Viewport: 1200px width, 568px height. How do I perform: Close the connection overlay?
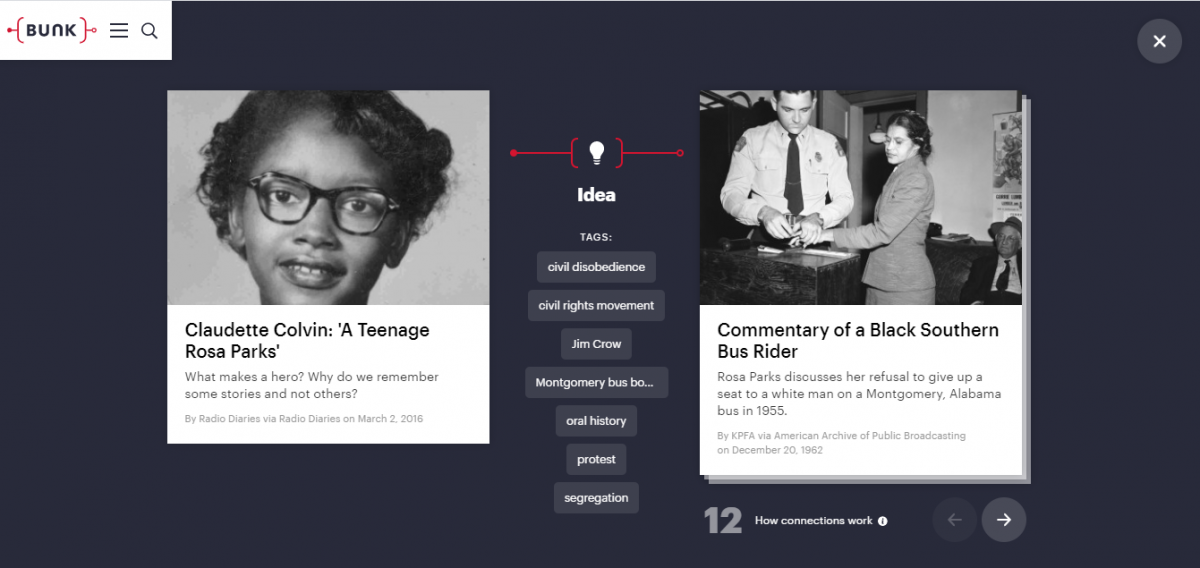[x=1159, y=41]
